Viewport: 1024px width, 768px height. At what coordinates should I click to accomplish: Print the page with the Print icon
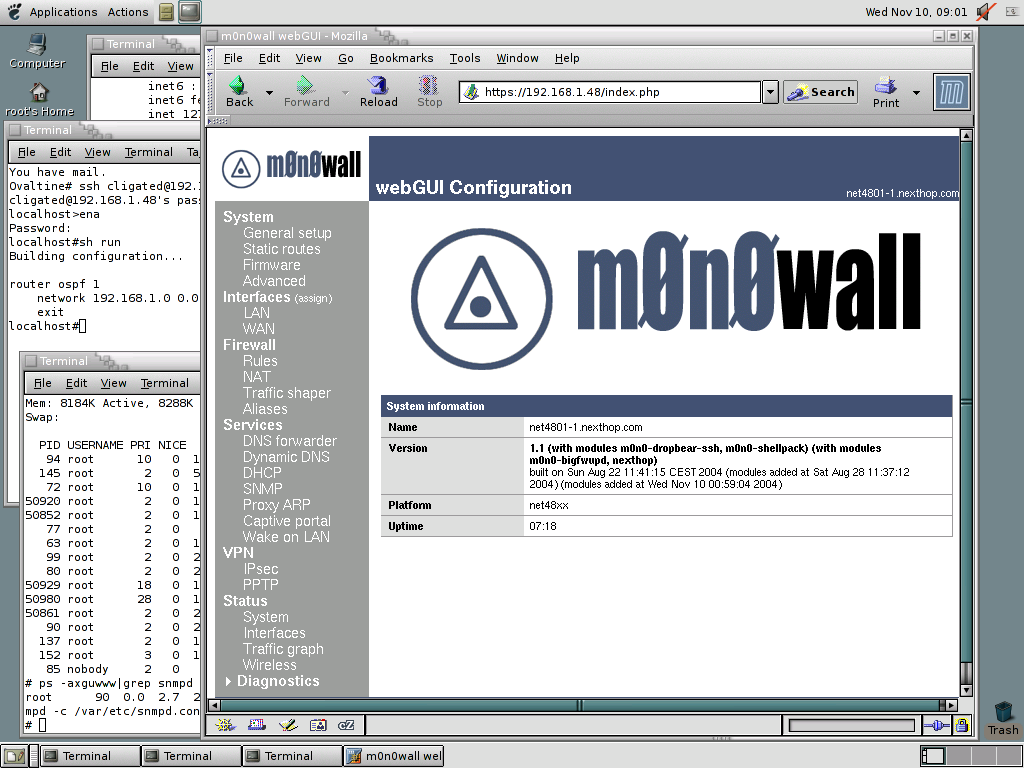pos(886,86)
